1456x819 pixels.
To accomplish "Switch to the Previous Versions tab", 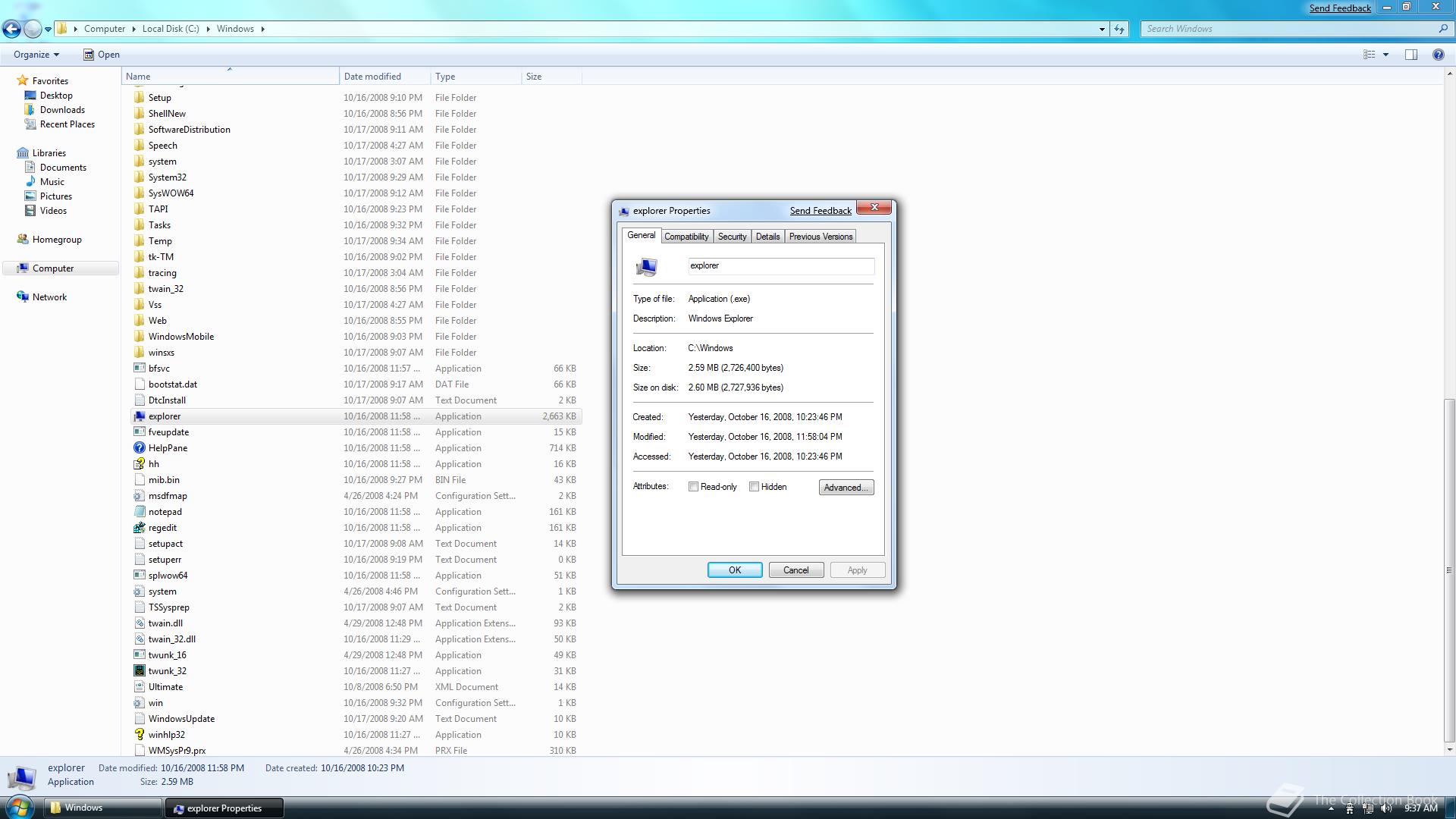I will click(x=821, y=237).
